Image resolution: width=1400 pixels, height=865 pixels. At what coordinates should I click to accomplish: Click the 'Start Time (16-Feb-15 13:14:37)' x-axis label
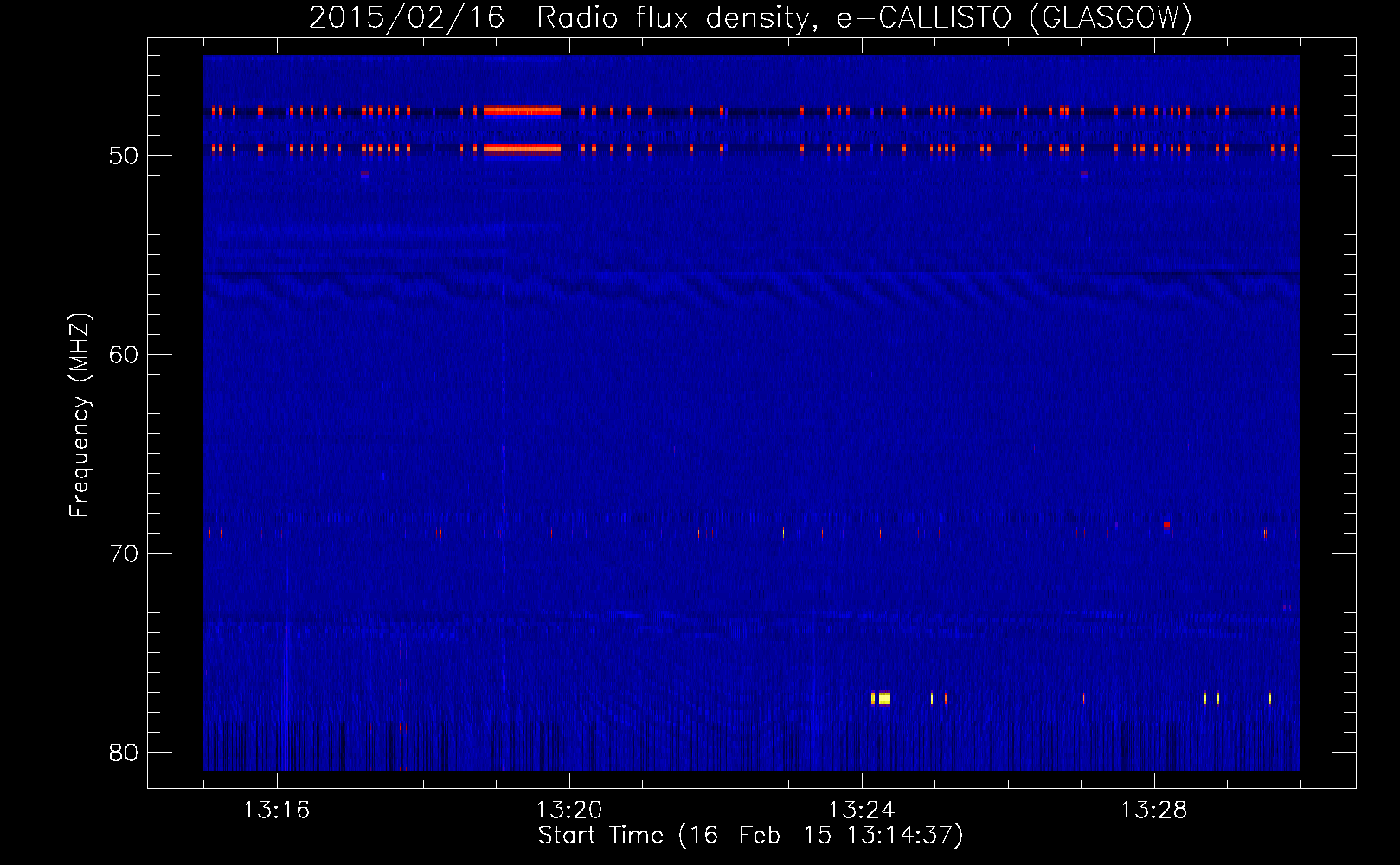point(750,836)
